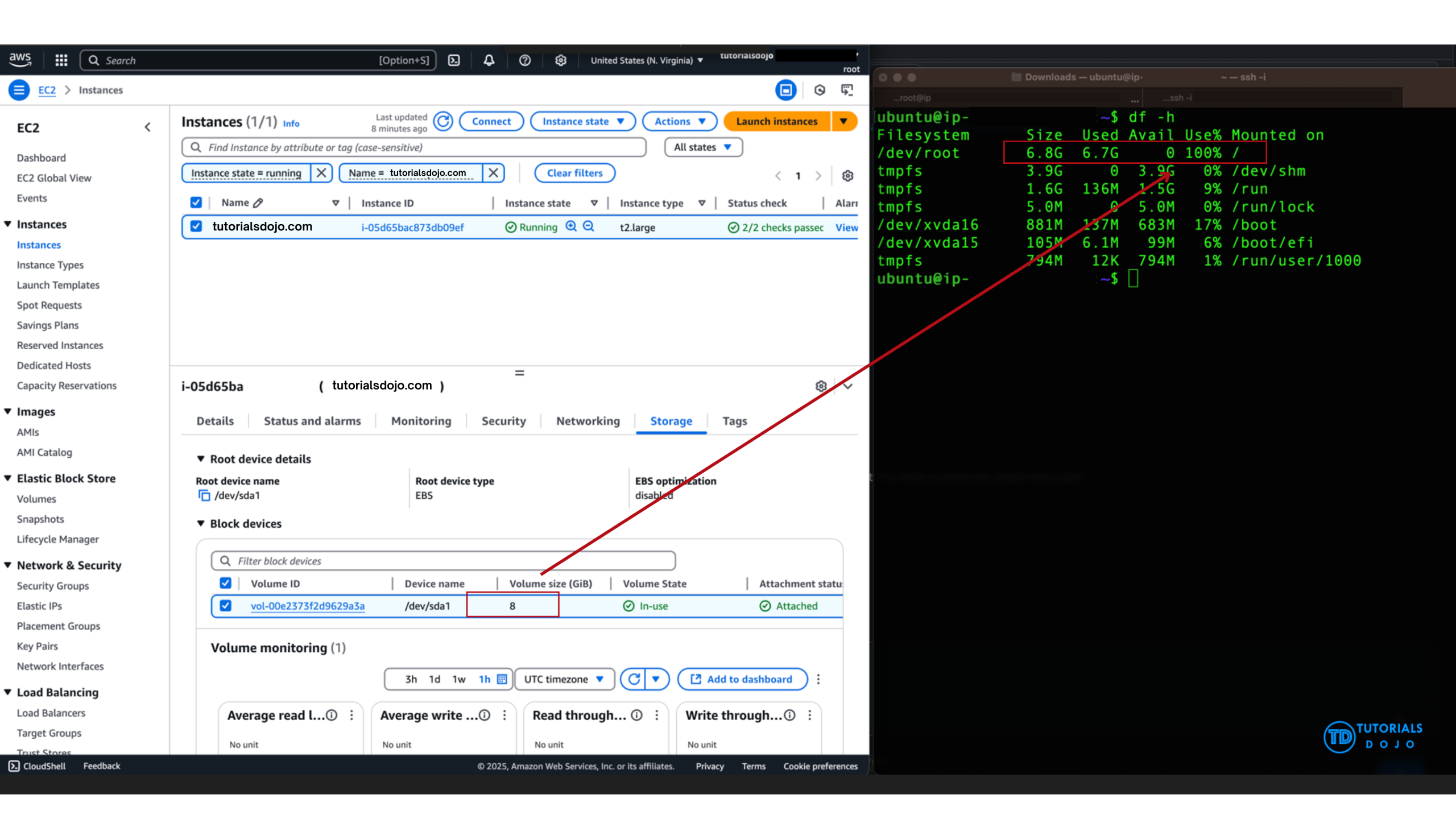The width and height of the screenshot is (1456, 819).
Task: Switch to the Monitoring tab
Action: tap(421, 421)
